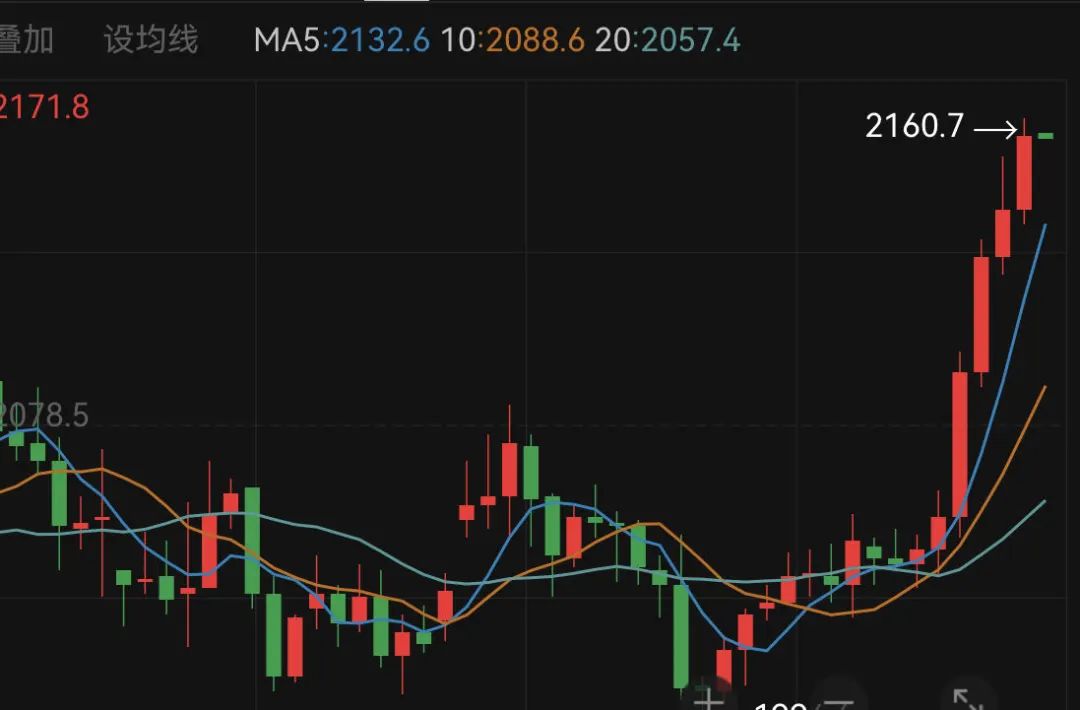
Task: Tap the 叠加 overlay button
Action: pos(26,39)
